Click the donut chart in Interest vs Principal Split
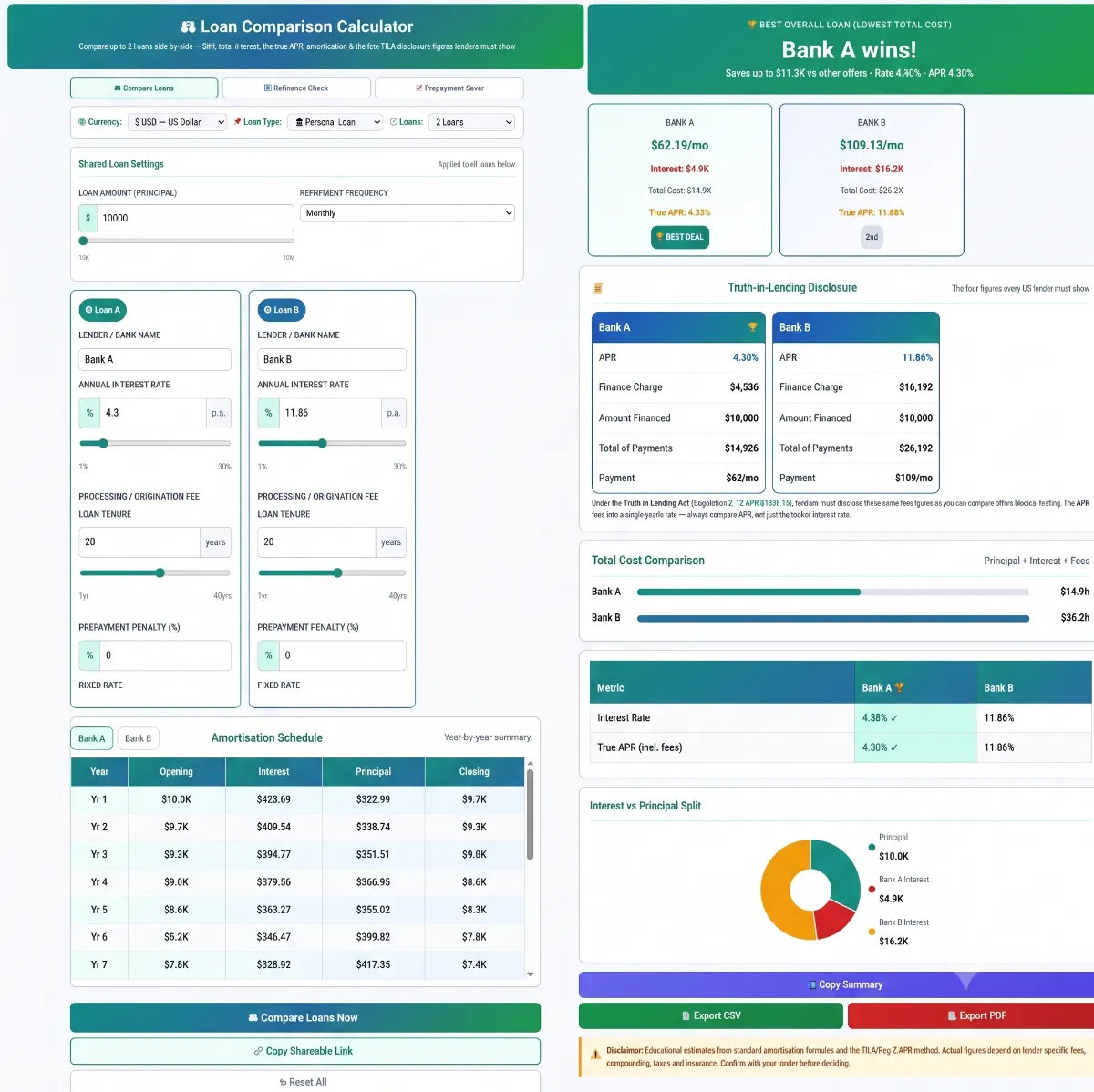 pos(810,890)
